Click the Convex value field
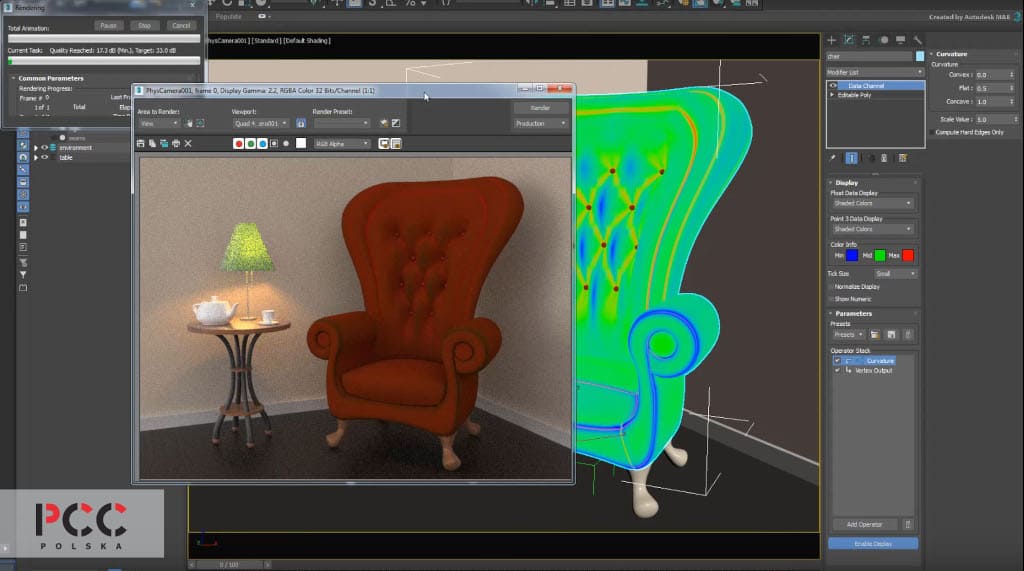Image resolution: width=1024 pixels, height=571 pixels. (x=991, y=75)
